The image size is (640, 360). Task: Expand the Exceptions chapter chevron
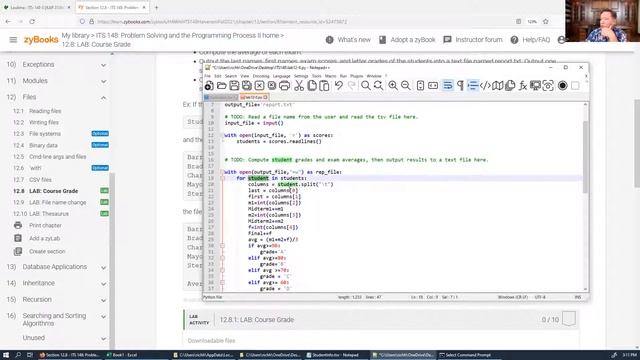[104, 65]
